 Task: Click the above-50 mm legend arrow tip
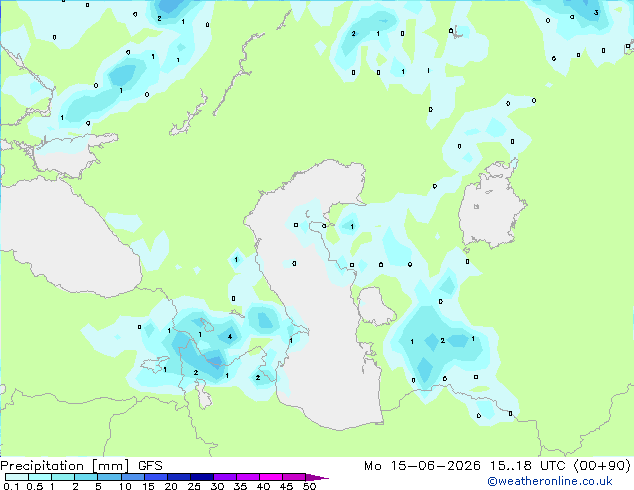(x=317, y=477)
